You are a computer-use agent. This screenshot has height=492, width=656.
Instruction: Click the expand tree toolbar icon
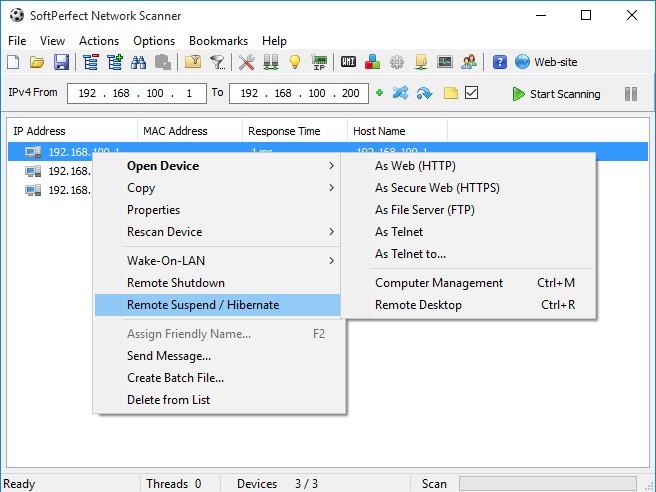115,62
